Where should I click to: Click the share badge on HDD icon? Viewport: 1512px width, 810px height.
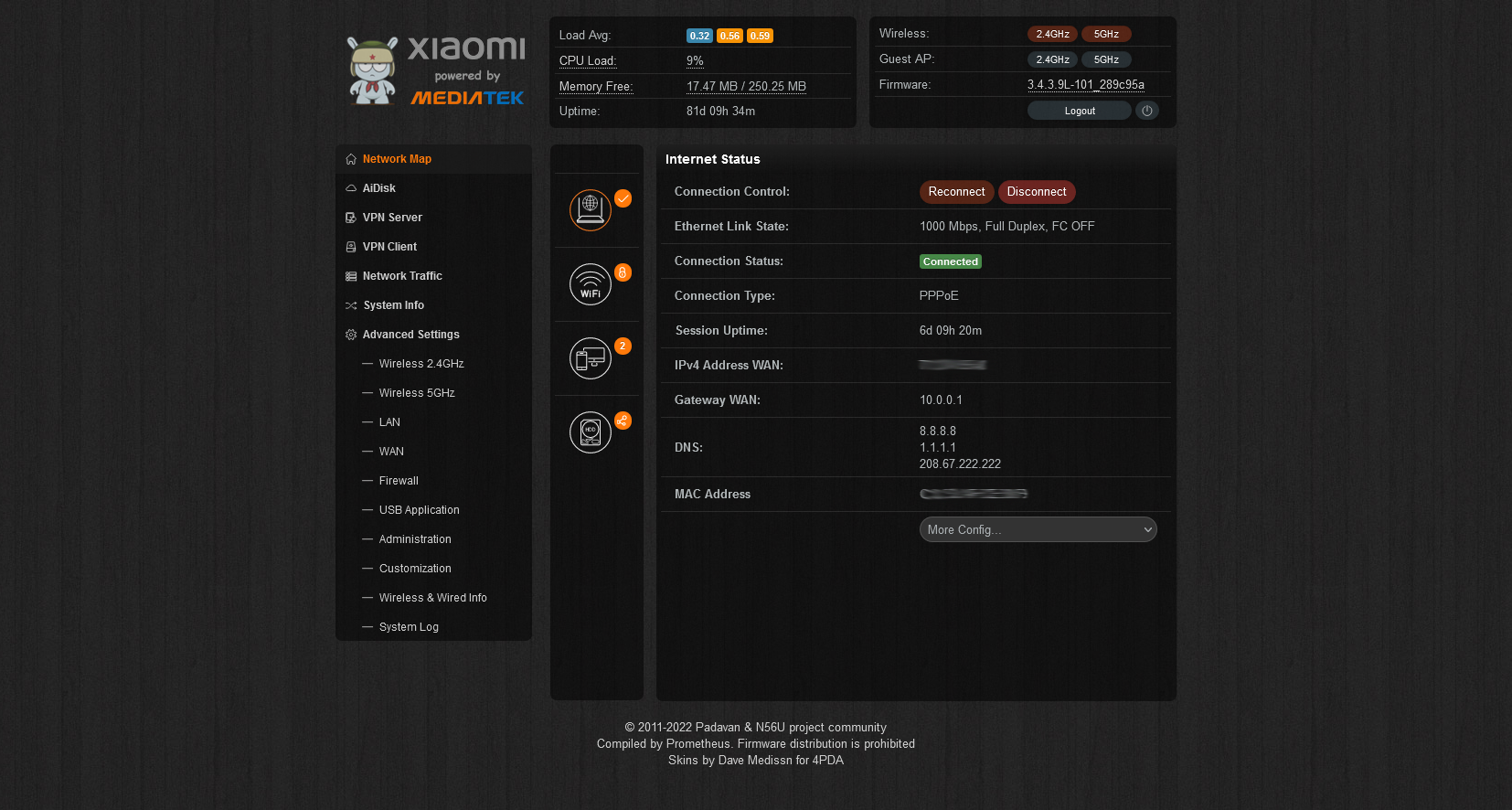pos(623,421)
